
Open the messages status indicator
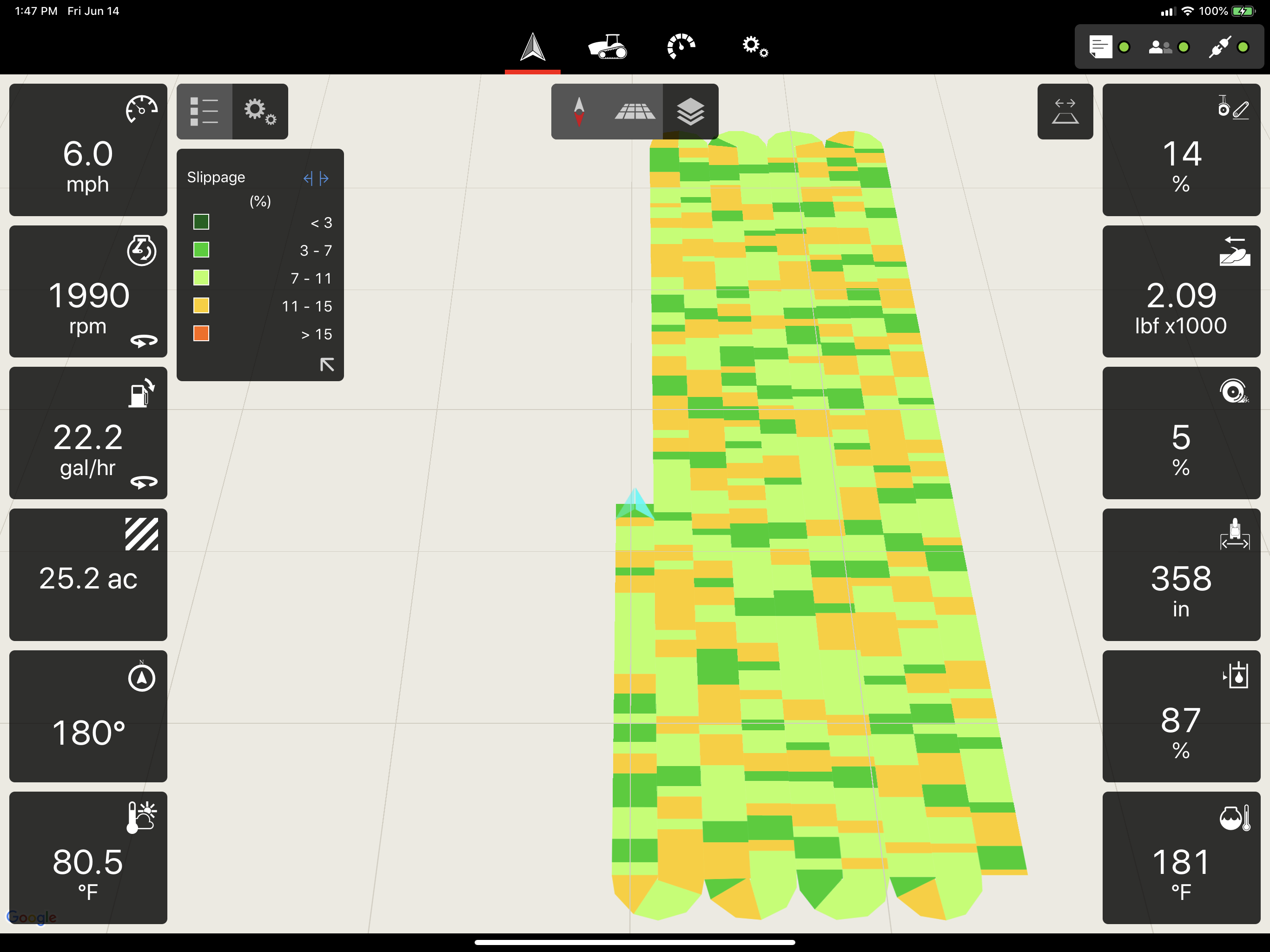tap(1109, 47)
